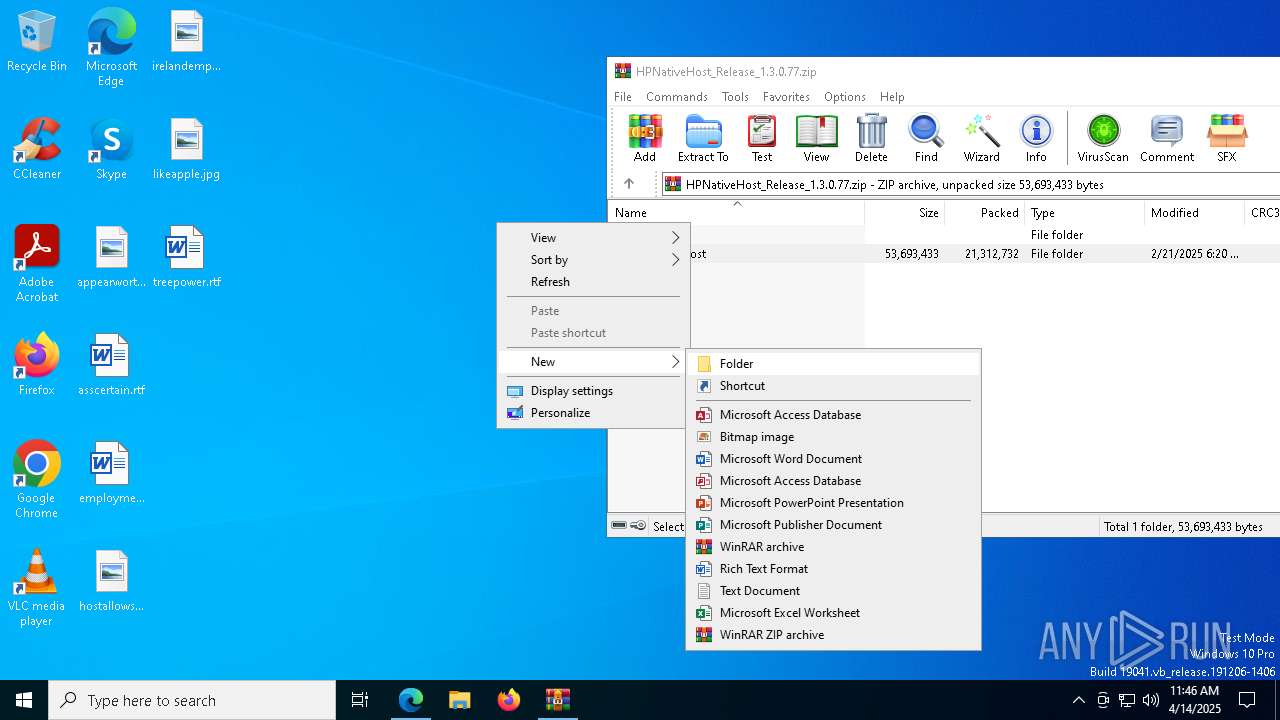Click the volume speaker tray icon

1151,700
